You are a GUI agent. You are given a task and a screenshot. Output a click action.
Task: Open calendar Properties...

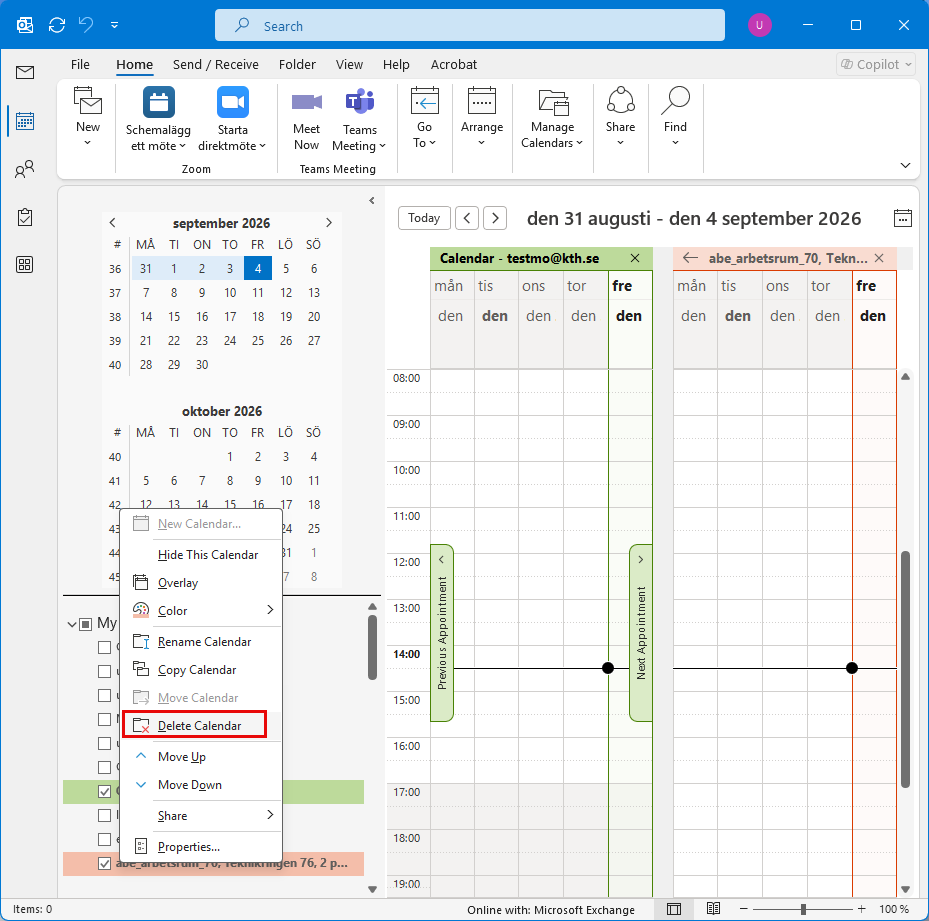(201, 846)
